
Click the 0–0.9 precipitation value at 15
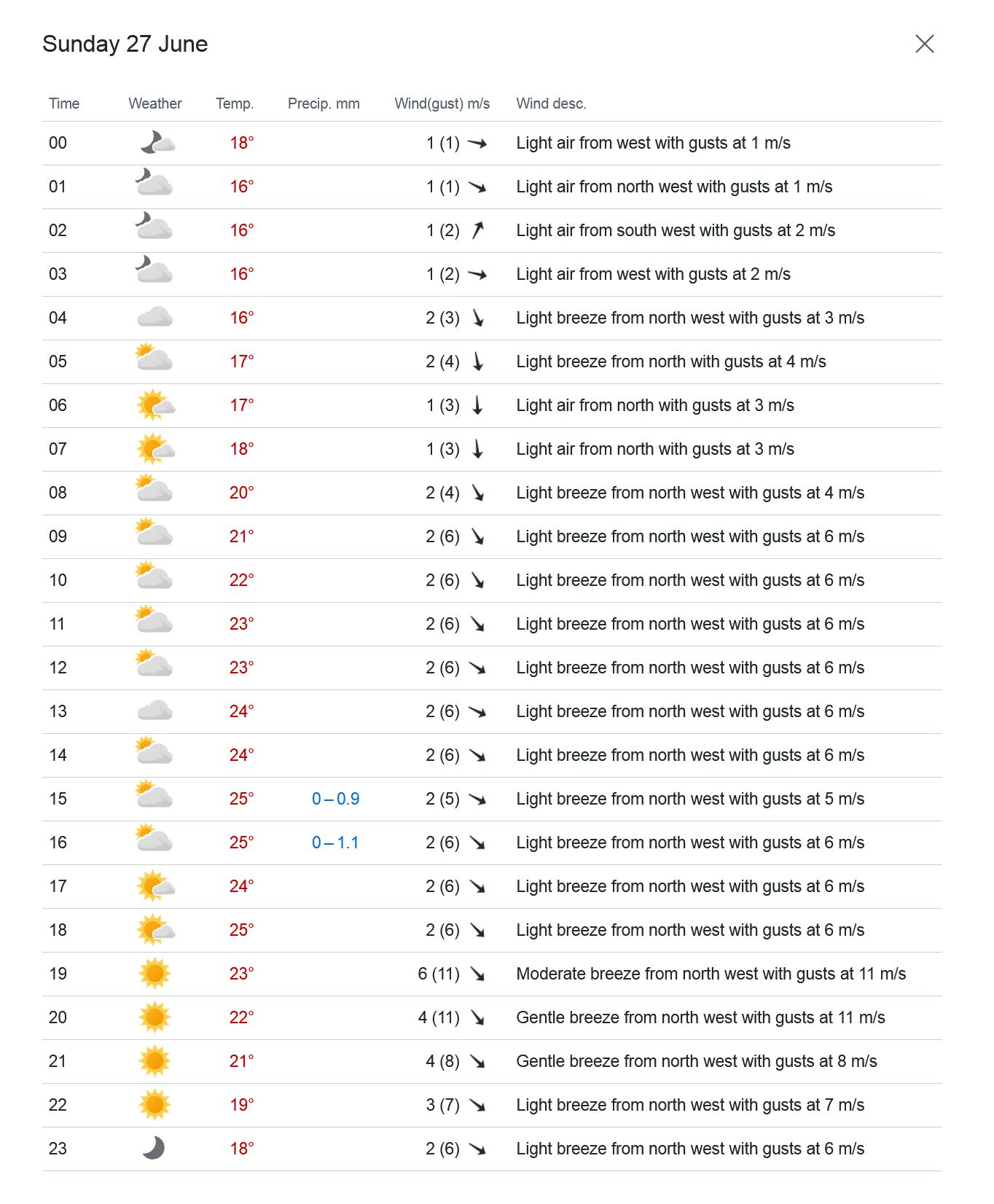(335, 799)
